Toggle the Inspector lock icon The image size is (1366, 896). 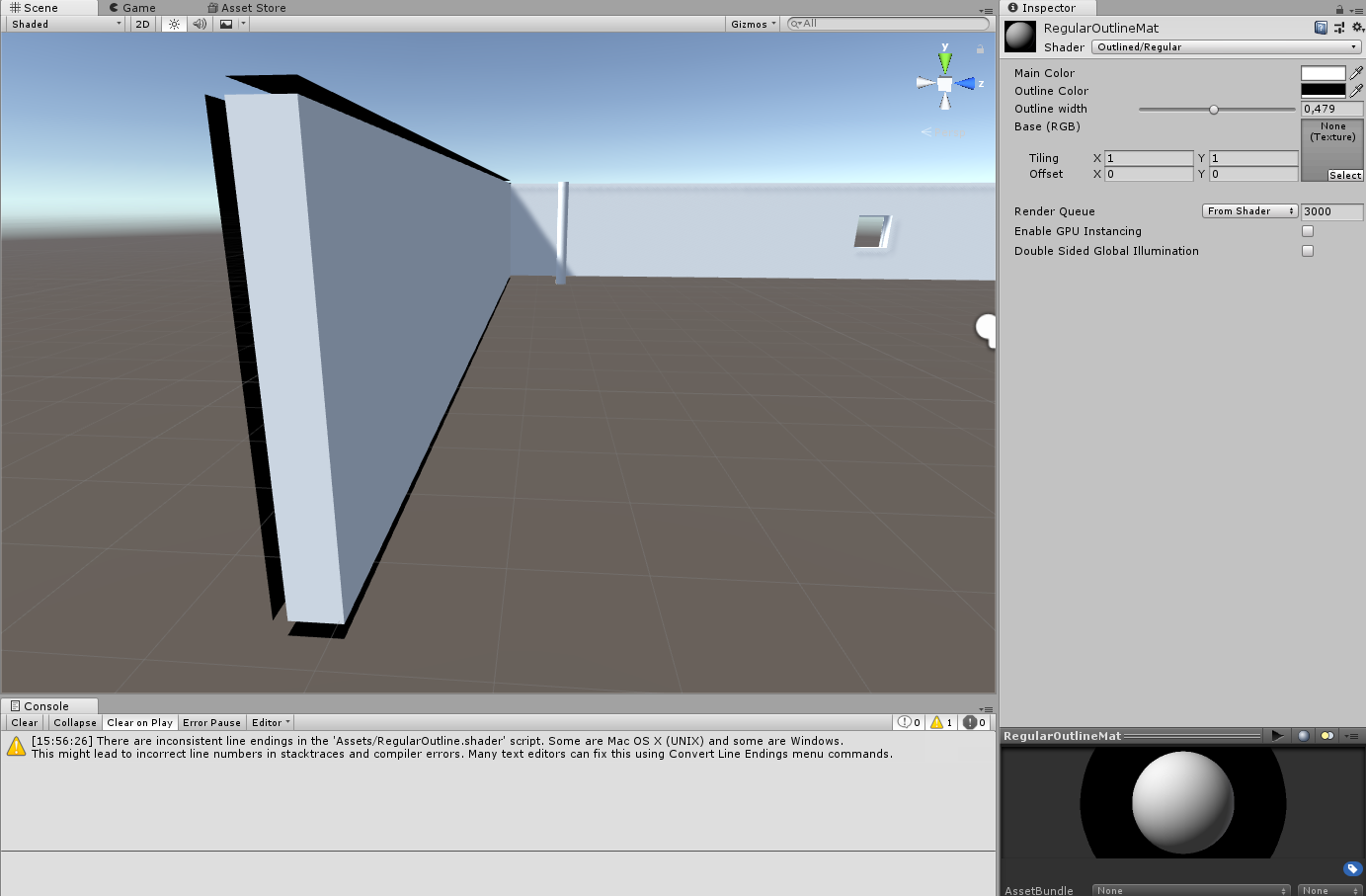click(x=1339, y=9)
